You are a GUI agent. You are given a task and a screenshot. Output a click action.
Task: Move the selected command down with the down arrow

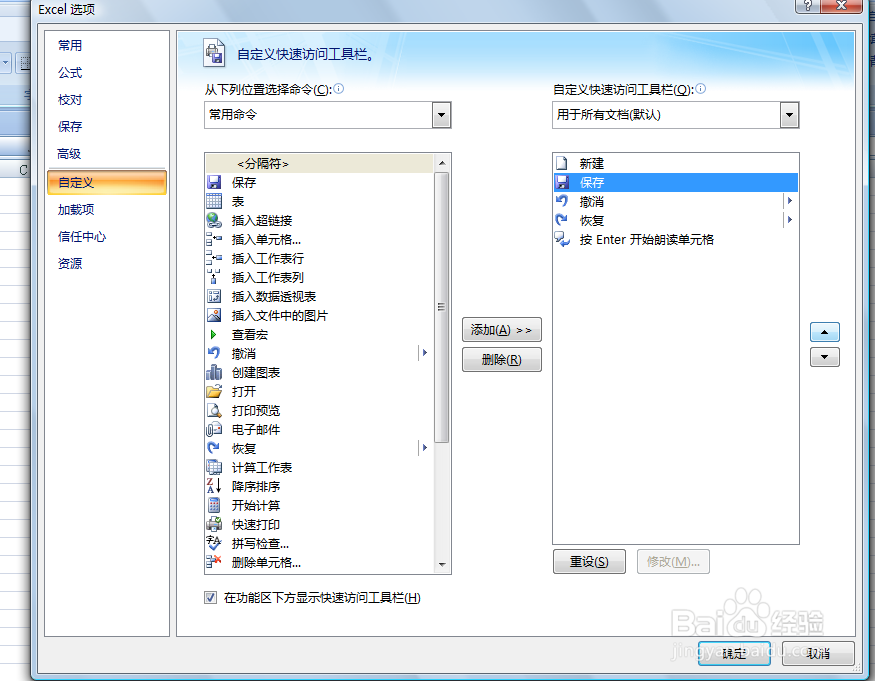click(825, 357)
